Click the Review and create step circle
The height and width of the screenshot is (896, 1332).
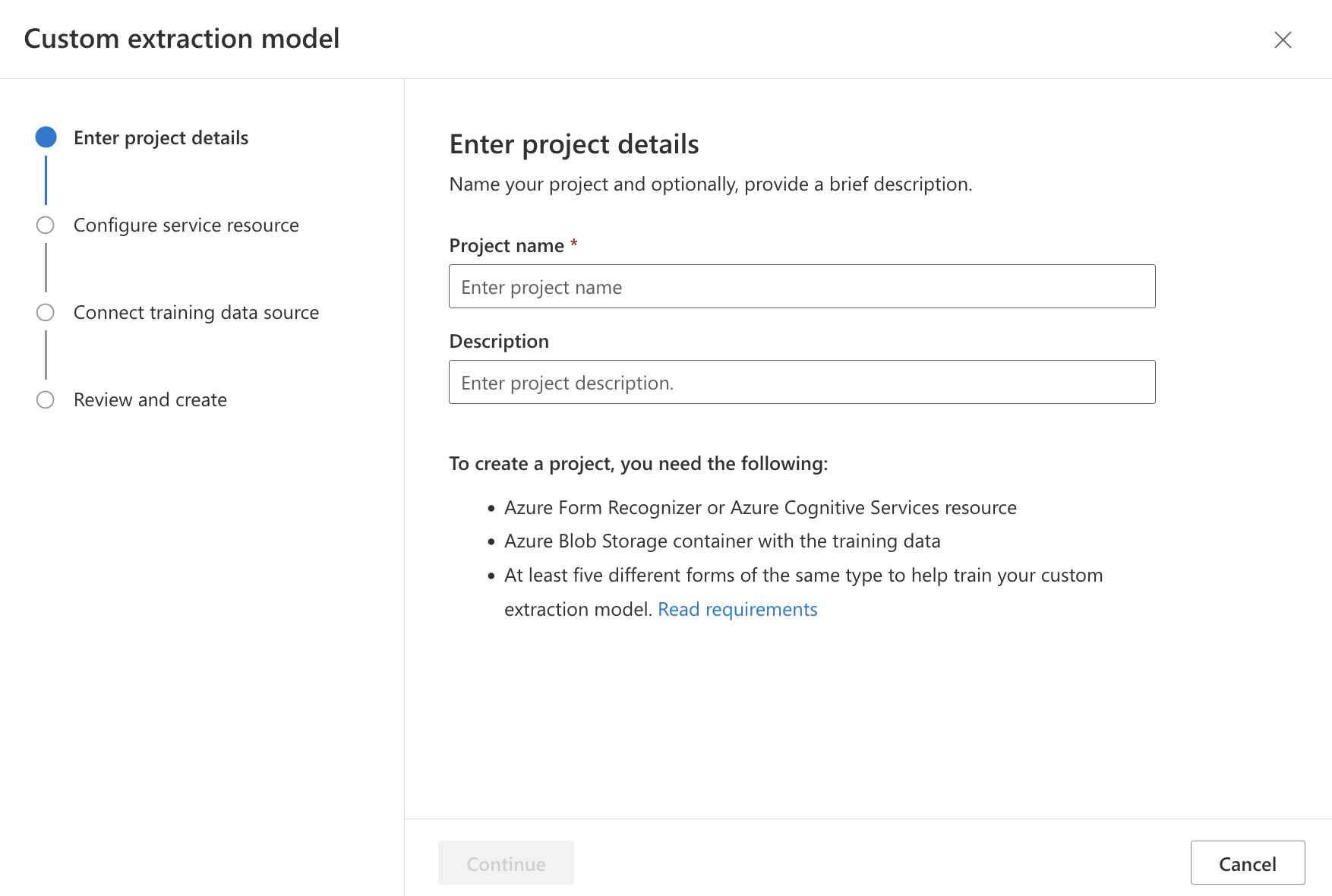(x=46, y=400)
